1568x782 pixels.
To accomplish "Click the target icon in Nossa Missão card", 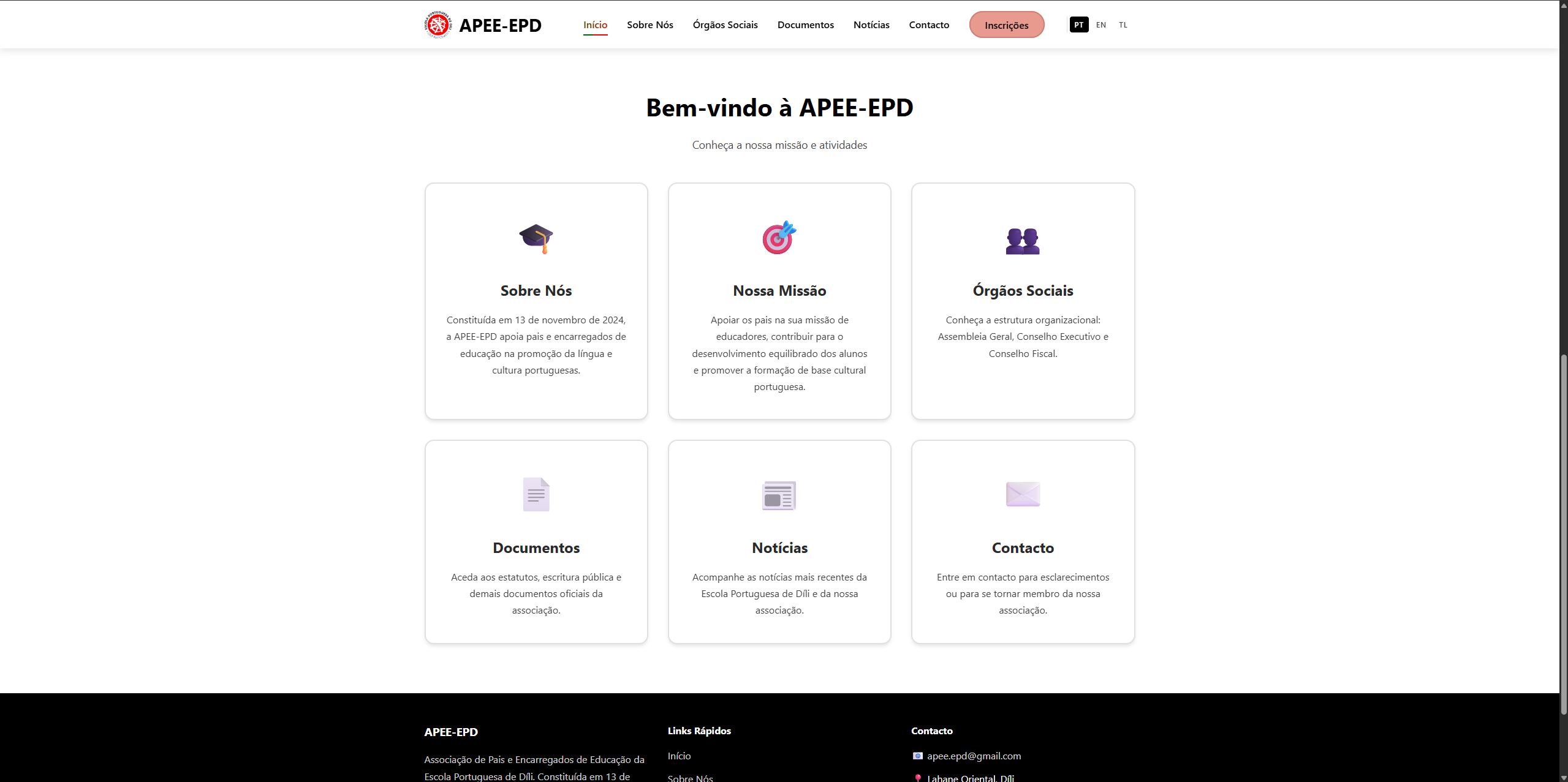I will [x=779, y=238].
